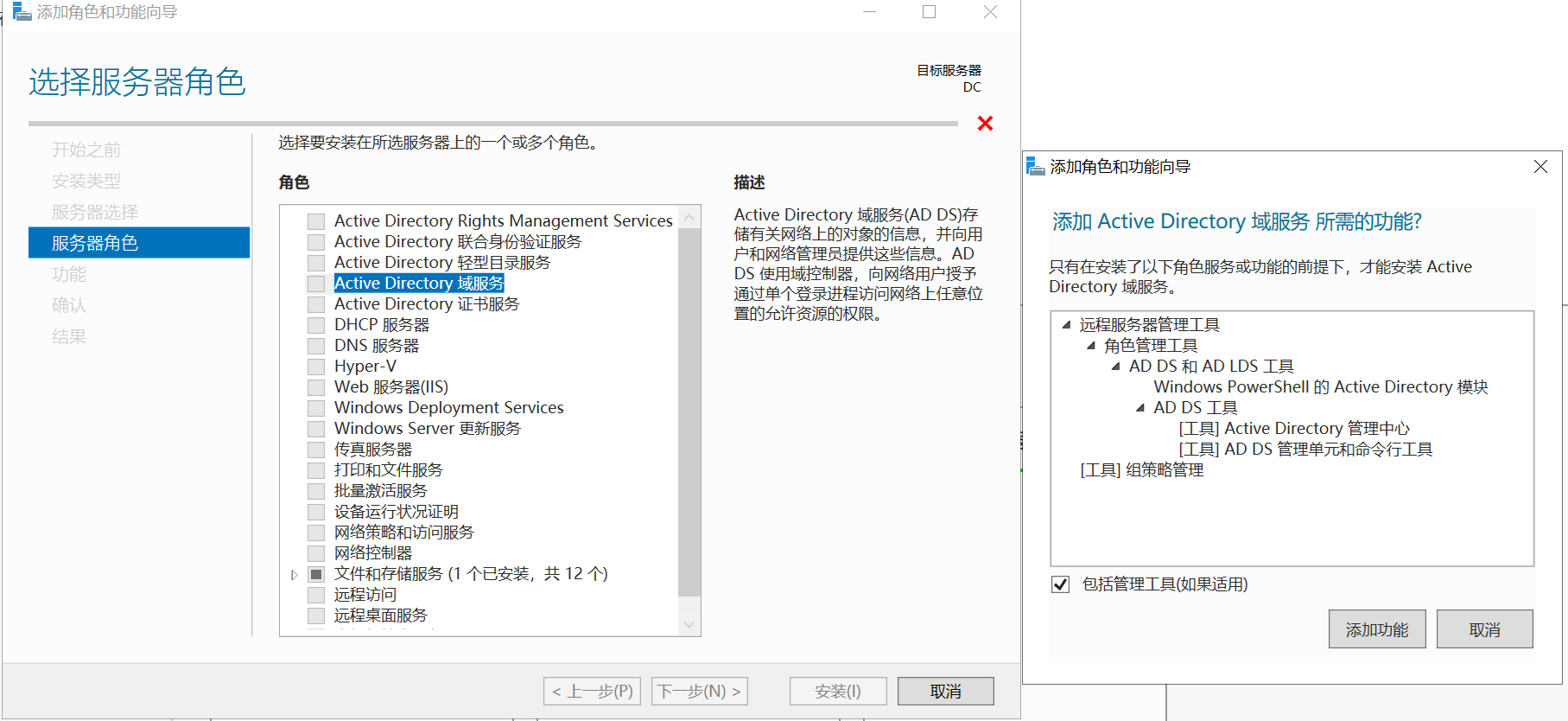Check Active Directory 证书服务 role

[316, 304]
